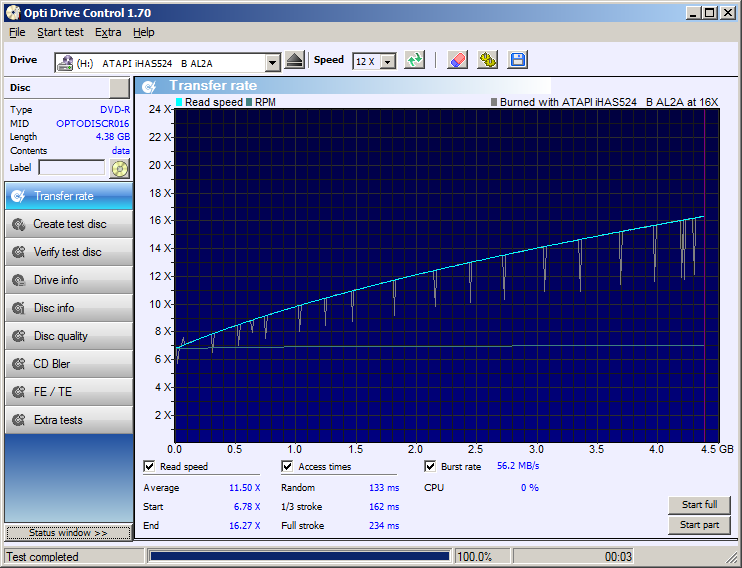The width and height of the screenshot is (742, 568).
Task: Open the Start test menu
Action: pos(60,32)
